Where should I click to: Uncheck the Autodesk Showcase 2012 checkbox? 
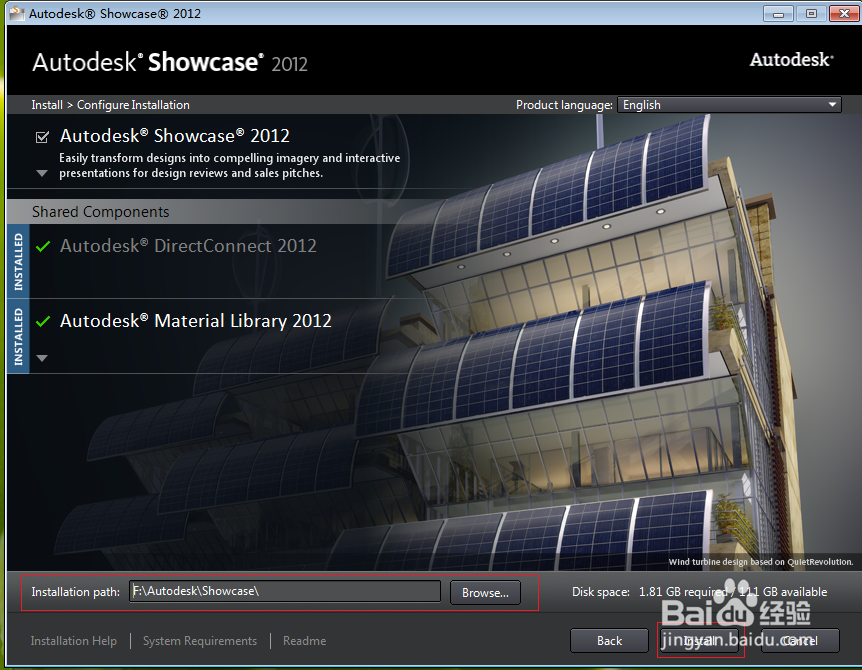click(x=42, y=136)
